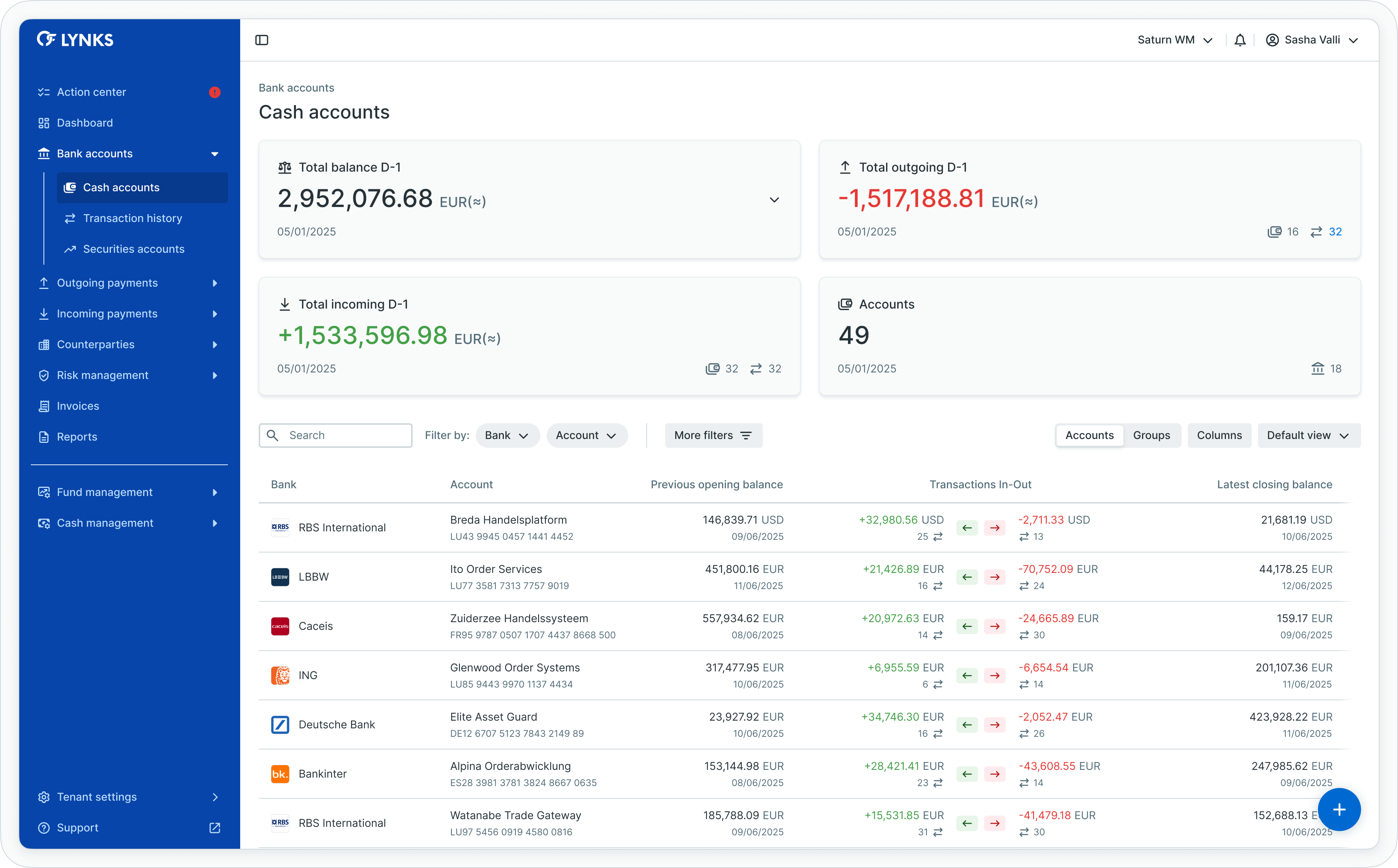Click the Columns button
The image size is (1398, 868).
point(1219,435)
